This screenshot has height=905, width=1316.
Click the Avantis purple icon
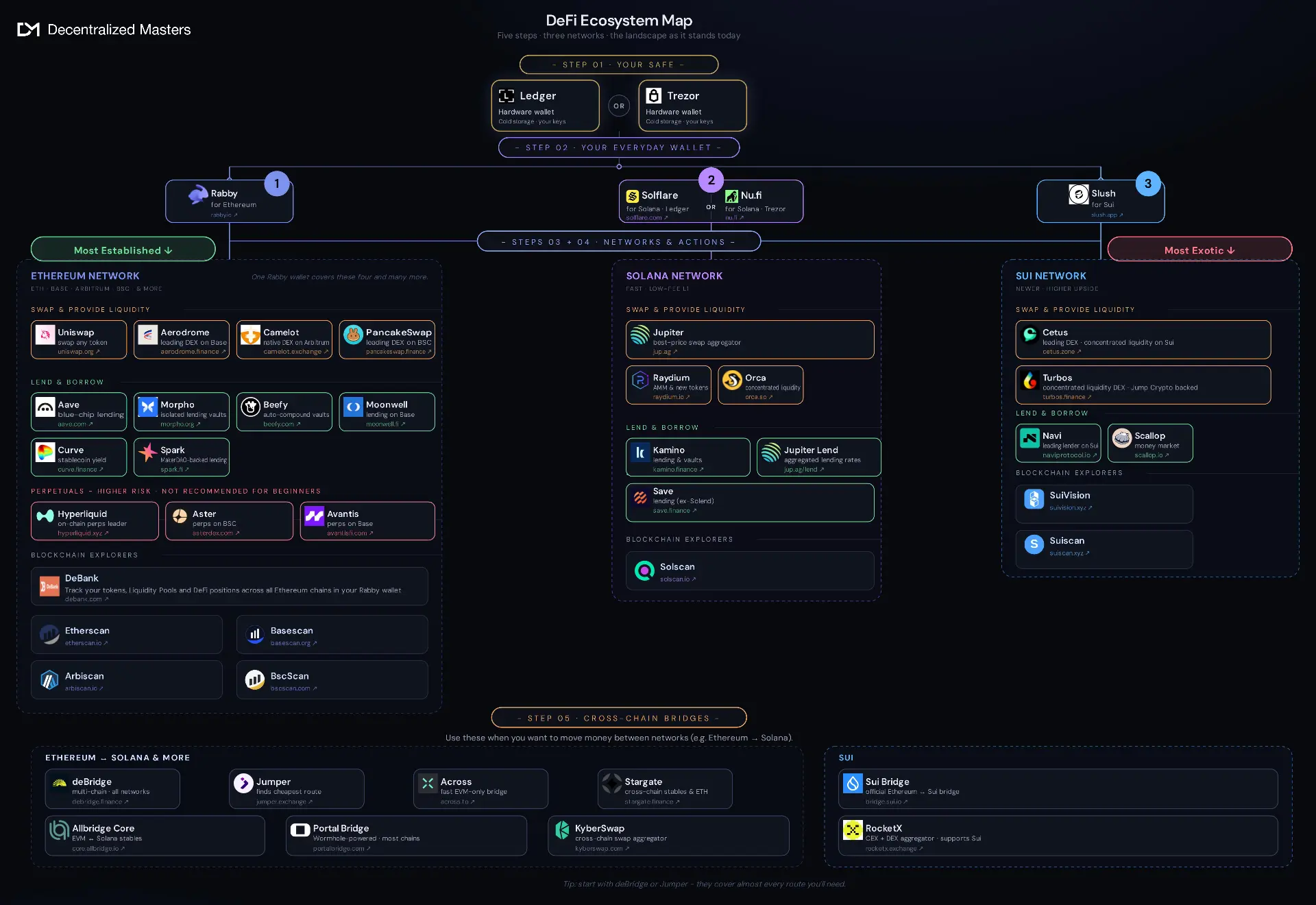pyautogui.click(x=314, y=516)
